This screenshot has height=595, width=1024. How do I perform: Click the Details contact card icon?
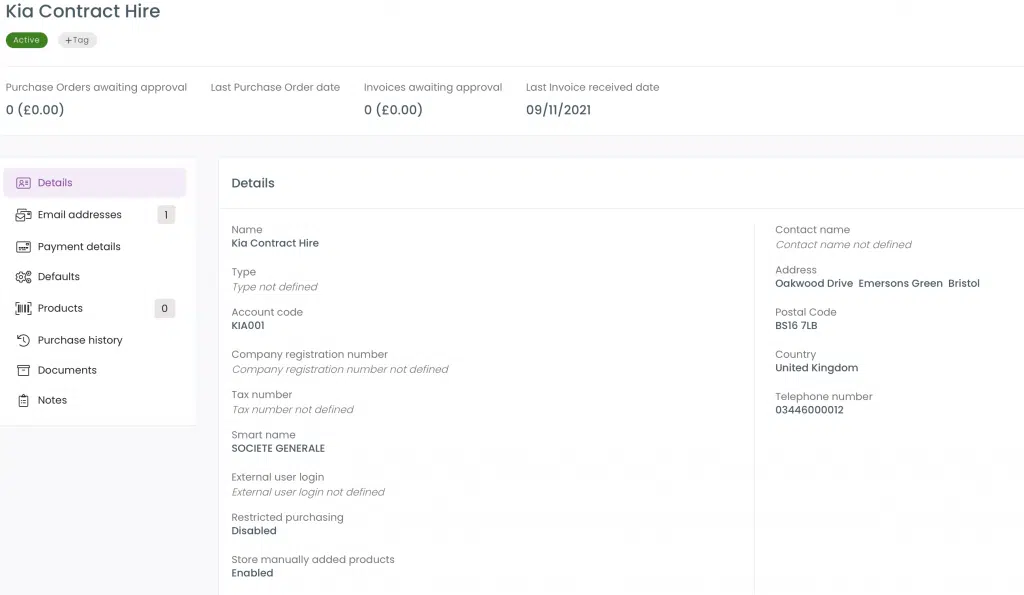point(24,183)
